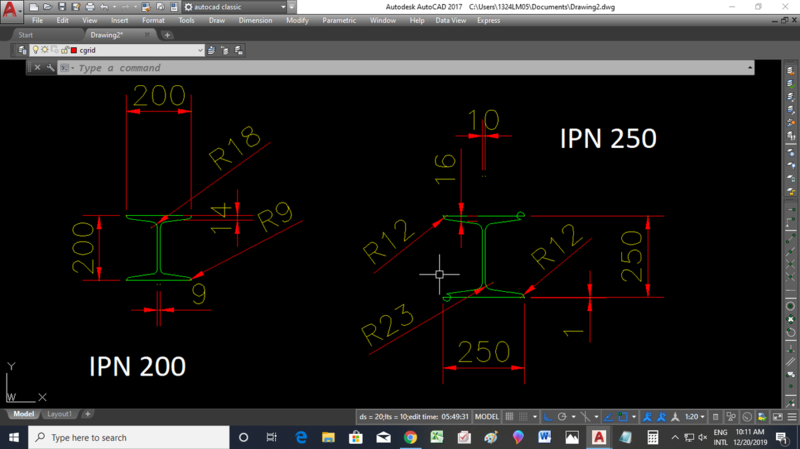
Task: Select Perpendicular object snap icon in right toolbar
Action: point(790,349)
